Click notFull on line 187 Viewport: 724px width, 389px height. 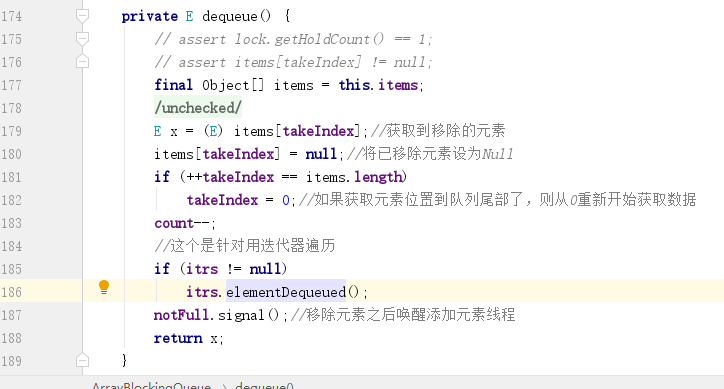pyautogui.click(x=181, y=315)
